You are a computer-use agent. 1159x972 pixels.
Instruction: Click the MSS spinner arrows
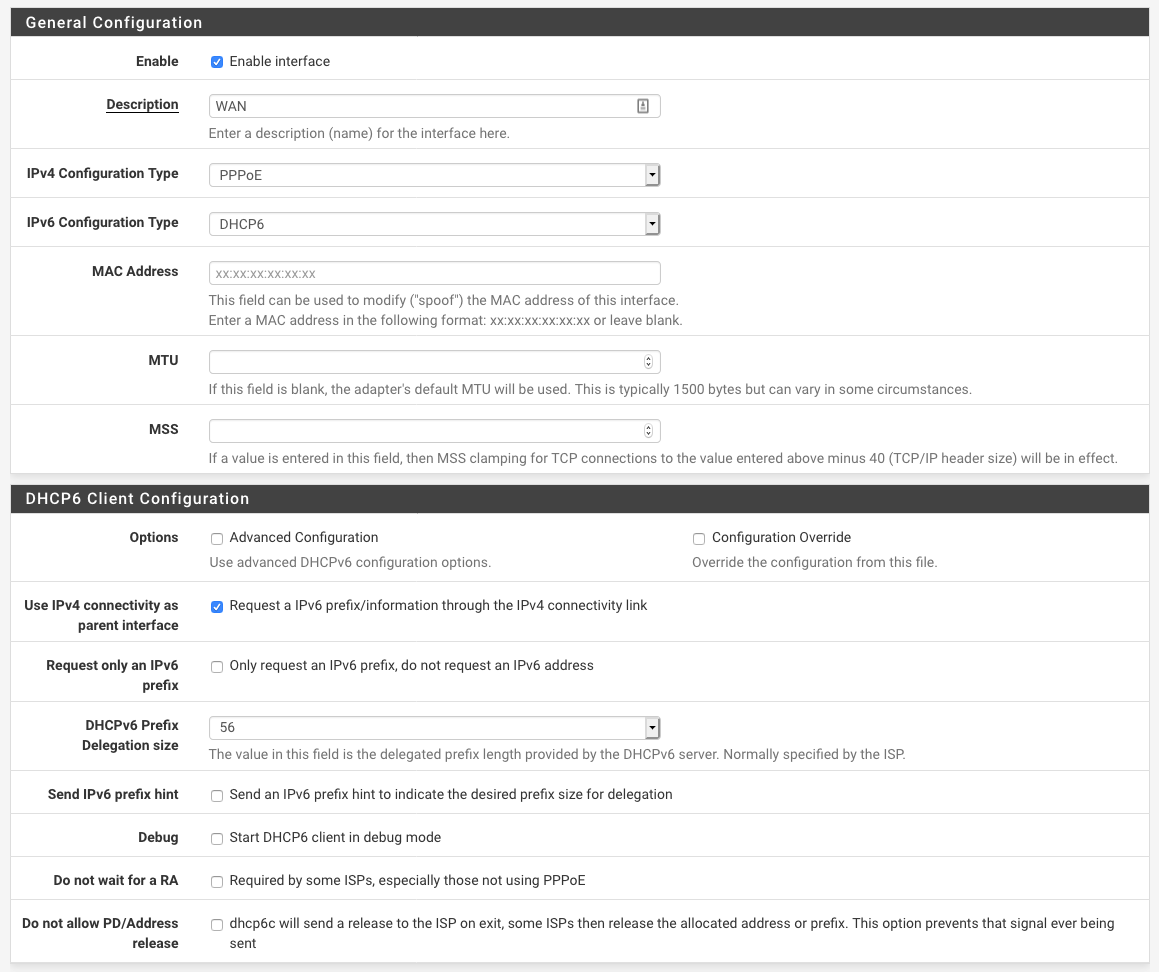click(648, 431)
